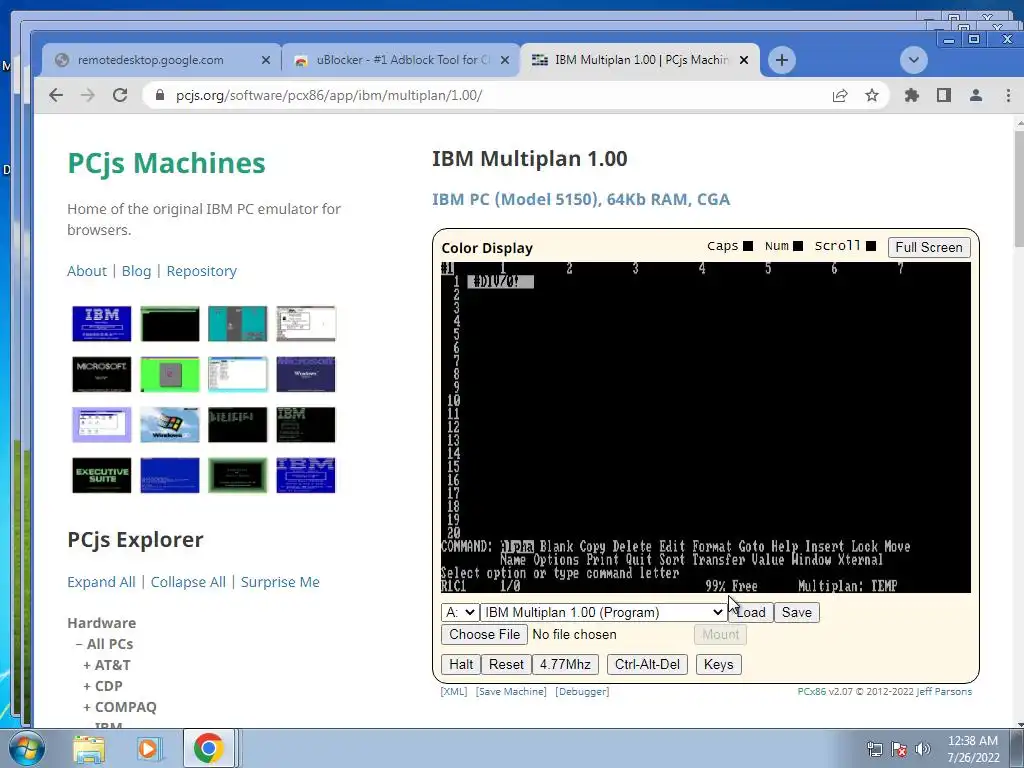Expand the AT&T tree node
1024x768 pixels.
[x=106, y=665]
